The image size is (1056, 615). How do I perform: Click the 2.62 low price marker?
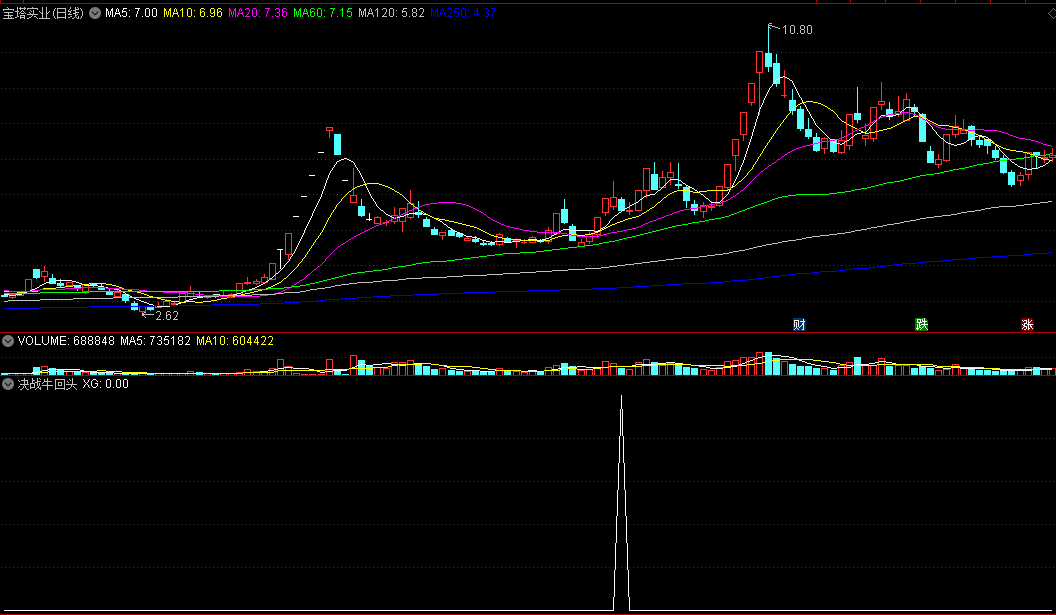coord(167,315)
